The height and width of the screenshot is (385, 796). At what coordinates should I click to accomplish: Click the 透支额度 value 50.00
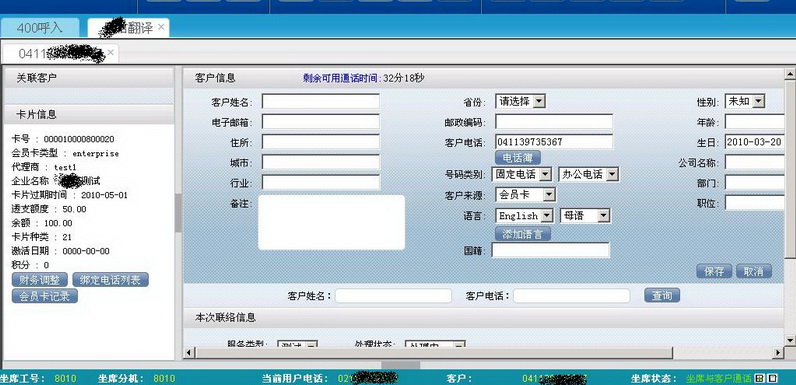tap(74, 209)
